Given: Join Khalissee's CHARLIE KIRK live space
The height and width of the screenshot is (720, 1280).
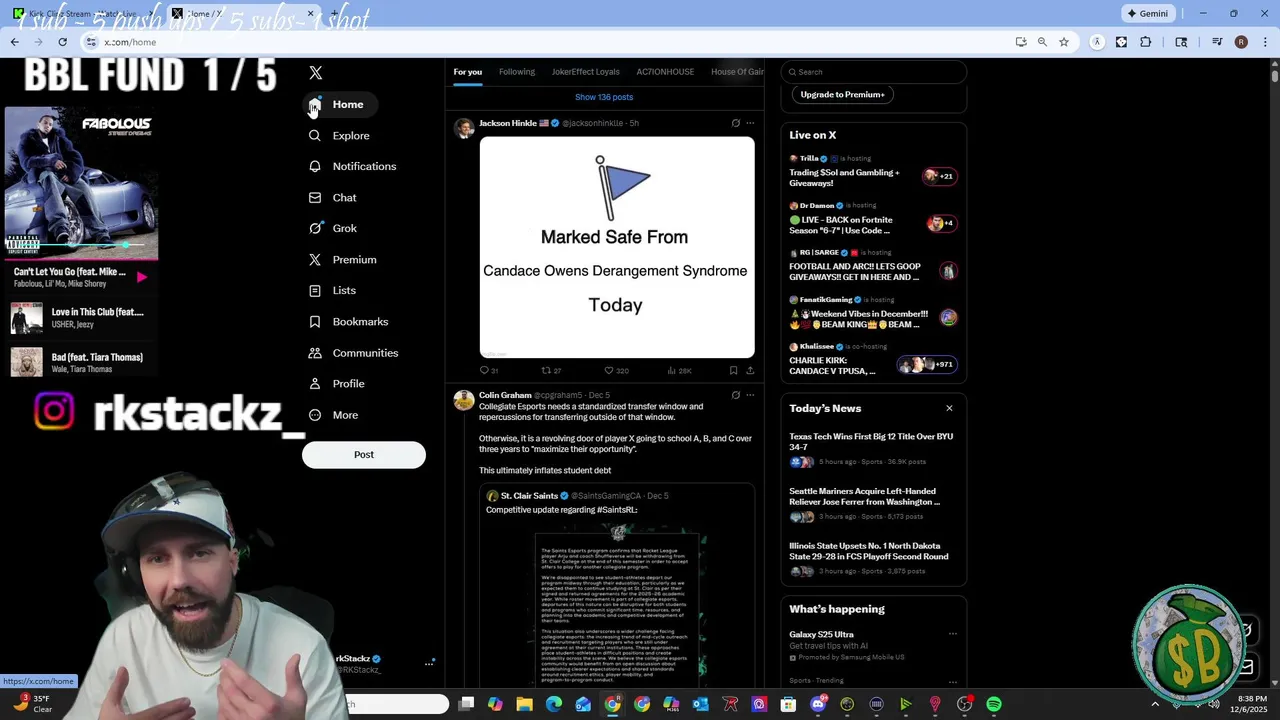Looking at the screenshot, I should point(873,360).
